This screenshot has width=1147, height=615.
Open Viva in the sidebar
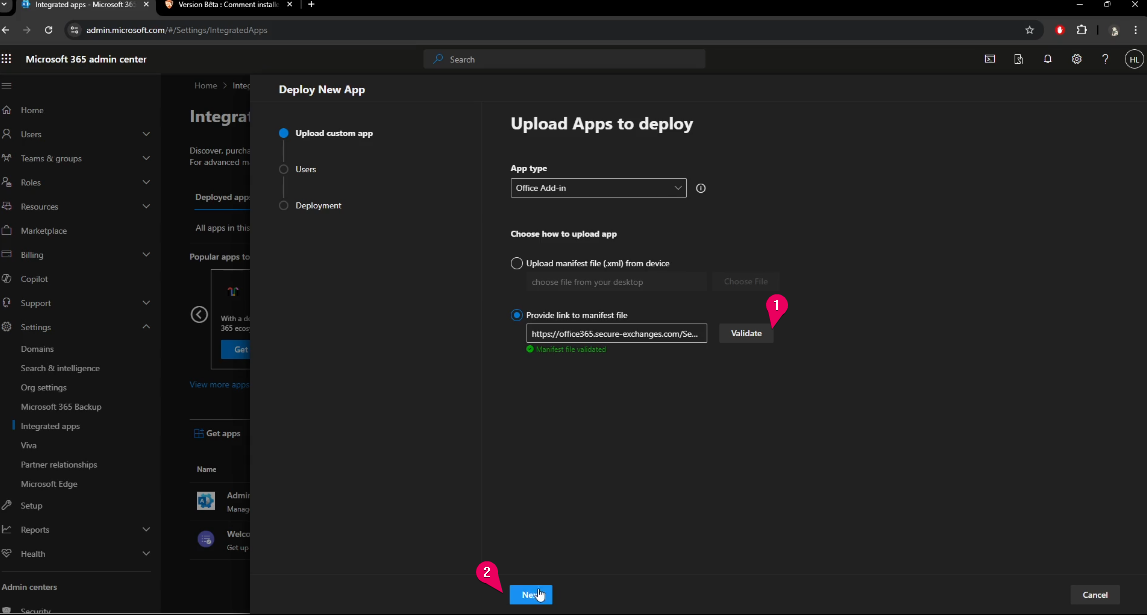pos(29,445)
